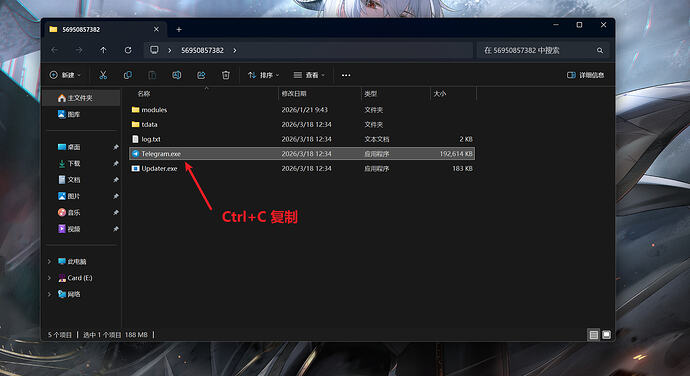Go back with the left arrow
The image size is (690, 376).
point(55,50)
